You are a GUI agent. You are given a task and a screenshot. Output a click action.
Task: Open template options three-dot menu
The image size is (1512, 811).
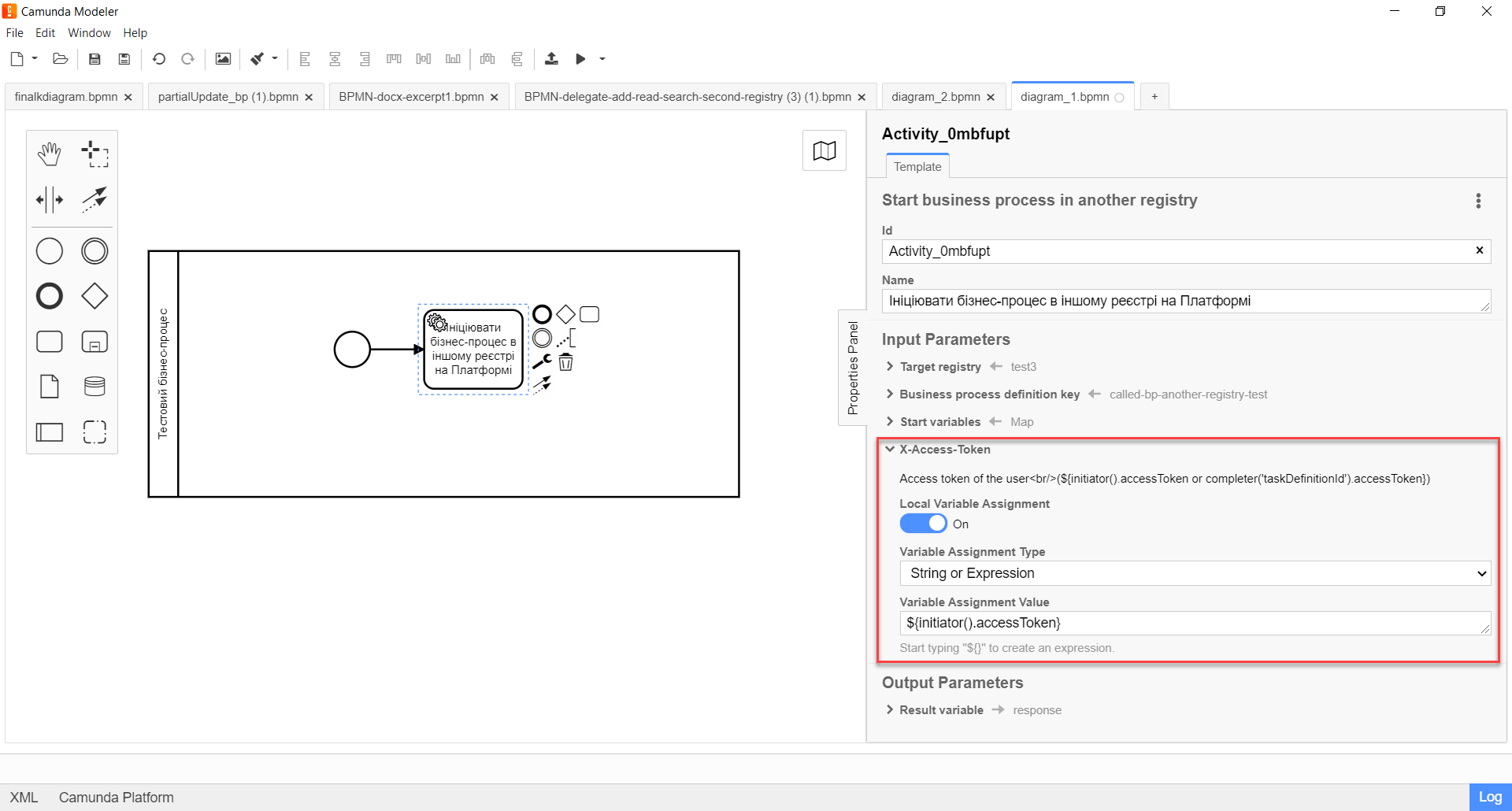pos(1478,201)
